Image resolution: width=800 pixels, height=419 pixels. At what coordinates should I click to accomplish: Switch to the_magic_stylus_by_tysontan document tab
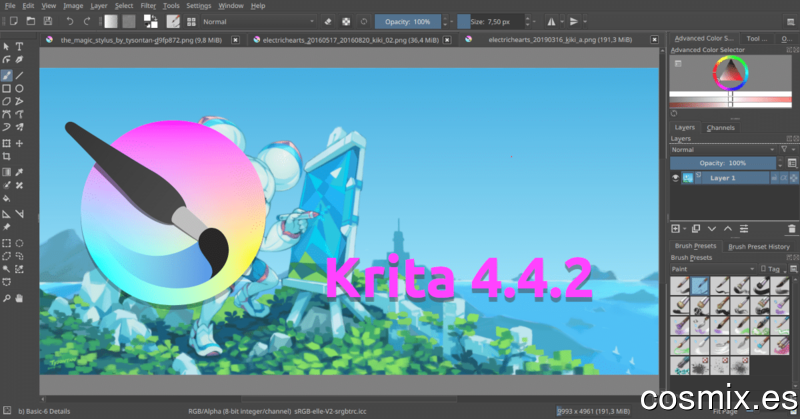click(141, 39)
